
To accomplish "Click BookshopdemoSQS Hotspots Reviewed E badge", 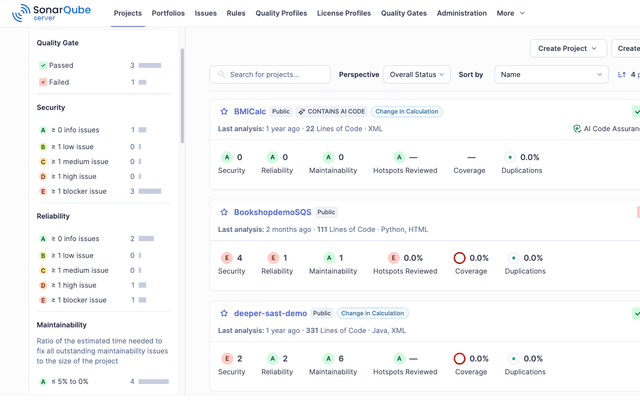I will [x=393, y=258].
